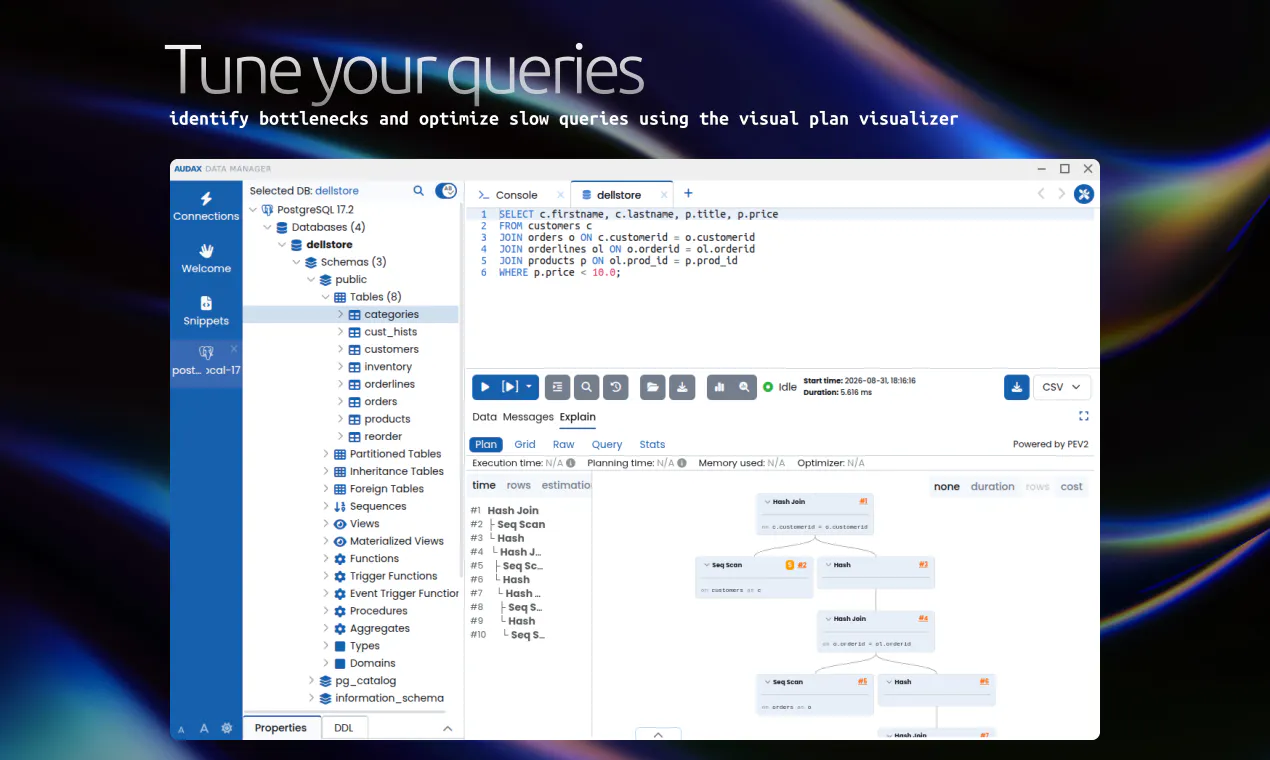1270x760 pixels.
Task: Open the Data results tab
Action: pyautogui.click(x=484, y=417)
